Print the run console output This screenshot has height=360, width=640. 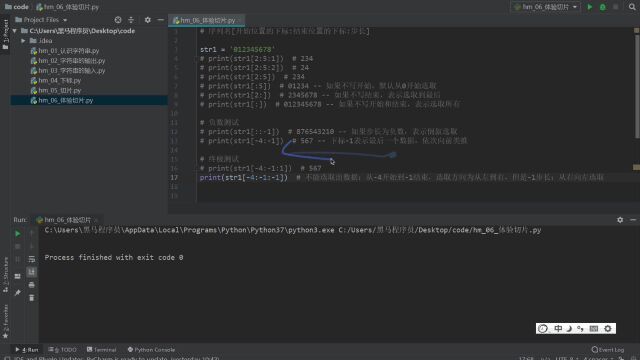click(31, 285)
